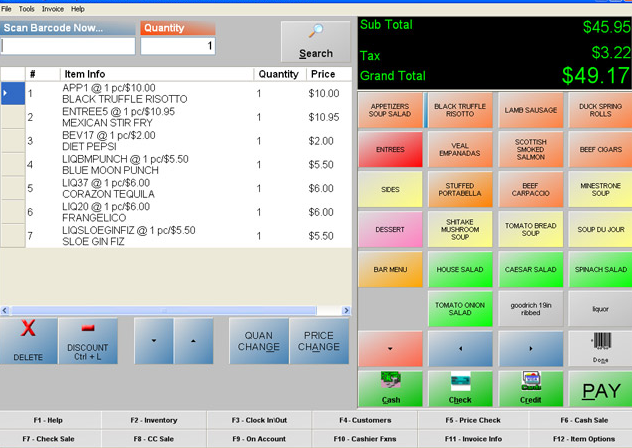Image resolution: width=632 pixels, height=448 pixels.
Task: Click the Quan Change button
Action: [259, 341]
